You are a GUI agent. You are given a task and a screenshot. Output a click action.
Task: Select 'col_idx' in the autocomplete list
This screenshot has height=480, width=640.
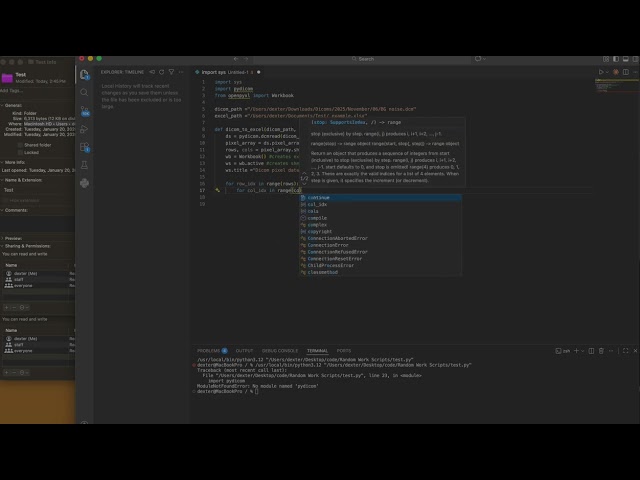[x=380, y=204]
